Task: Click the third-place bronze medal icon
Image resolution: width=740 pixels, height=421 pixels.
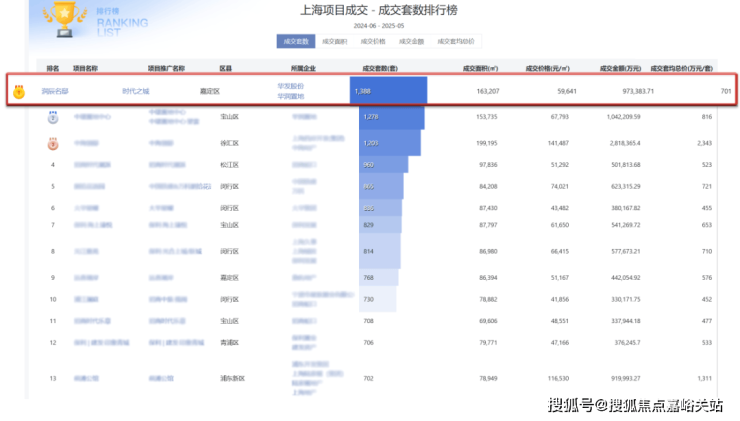Action: point(53,142)
